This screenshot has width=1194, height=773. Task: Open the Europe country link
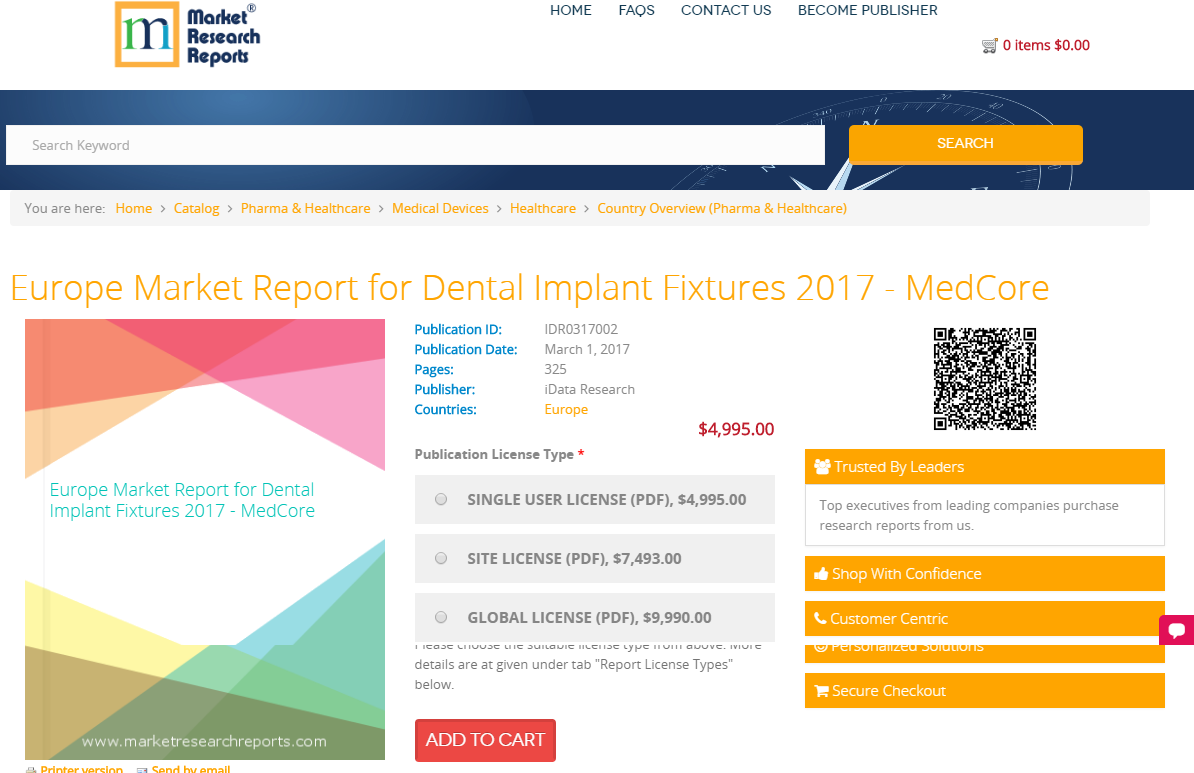(x=566, y=410)
